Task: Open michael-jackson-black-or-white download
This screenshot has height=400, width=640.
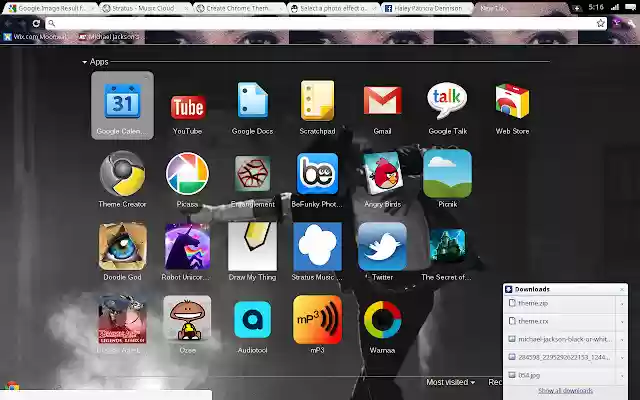Action: point(560,340)
